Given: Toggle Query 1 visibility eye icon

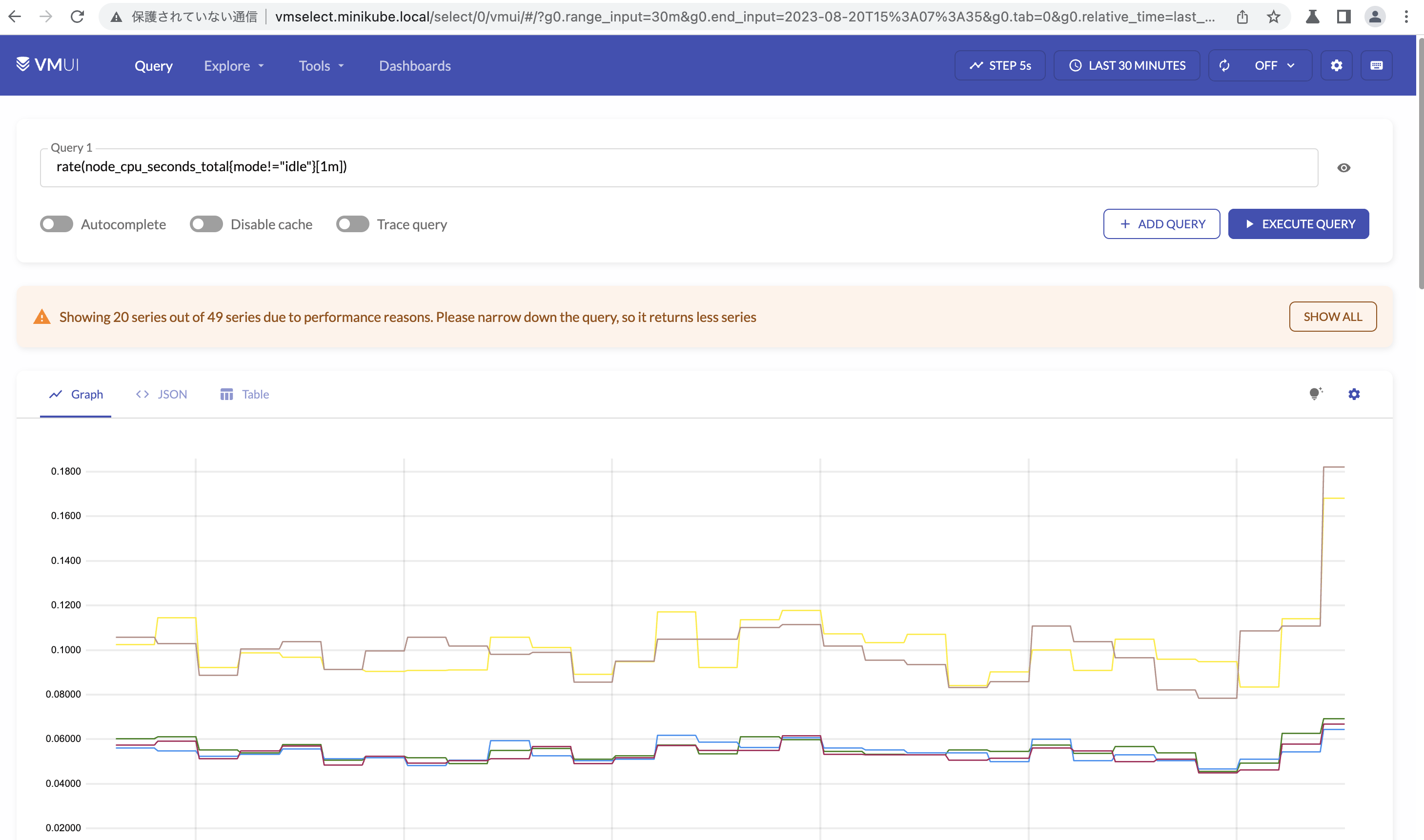Looking at the screenshot, I should pyautogui.click(x=1343, y=167).
